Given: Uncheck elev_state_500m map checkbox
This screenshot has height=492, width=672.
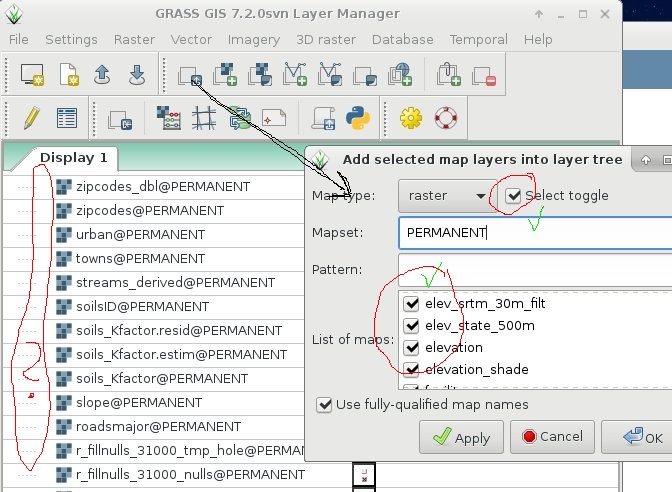Looking at the screenshot, I should [x=411, y=326].
